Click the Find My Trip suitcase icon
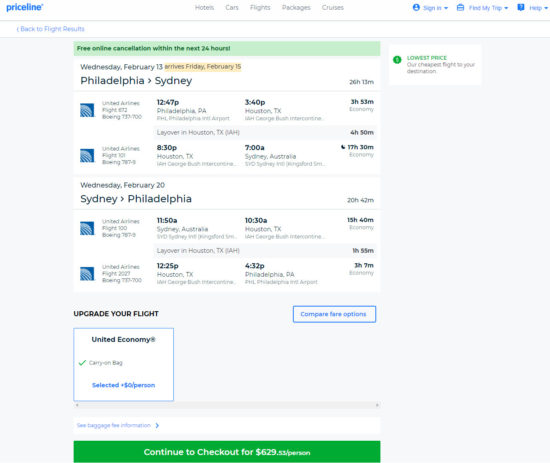550x463 pixels. pyautogui.click(x=460, y=7)
